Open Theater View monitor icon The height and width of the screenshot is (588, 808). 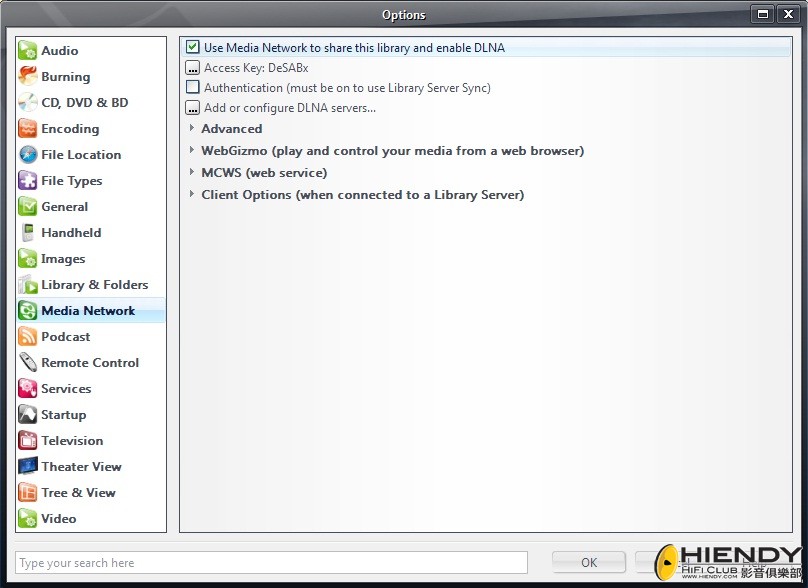tap(28, 466)
